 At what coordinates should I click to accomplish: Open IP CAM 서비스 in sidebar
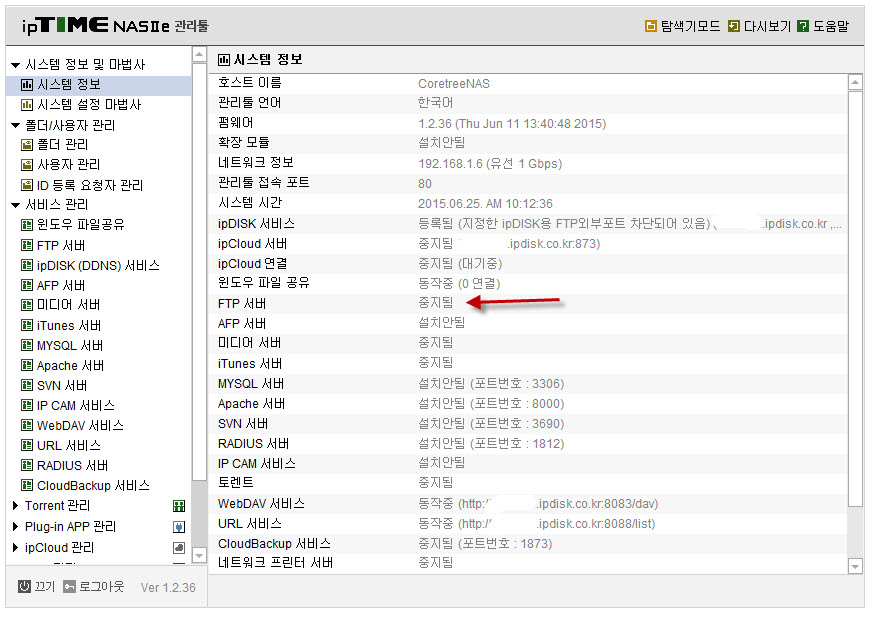click(76, 406)
